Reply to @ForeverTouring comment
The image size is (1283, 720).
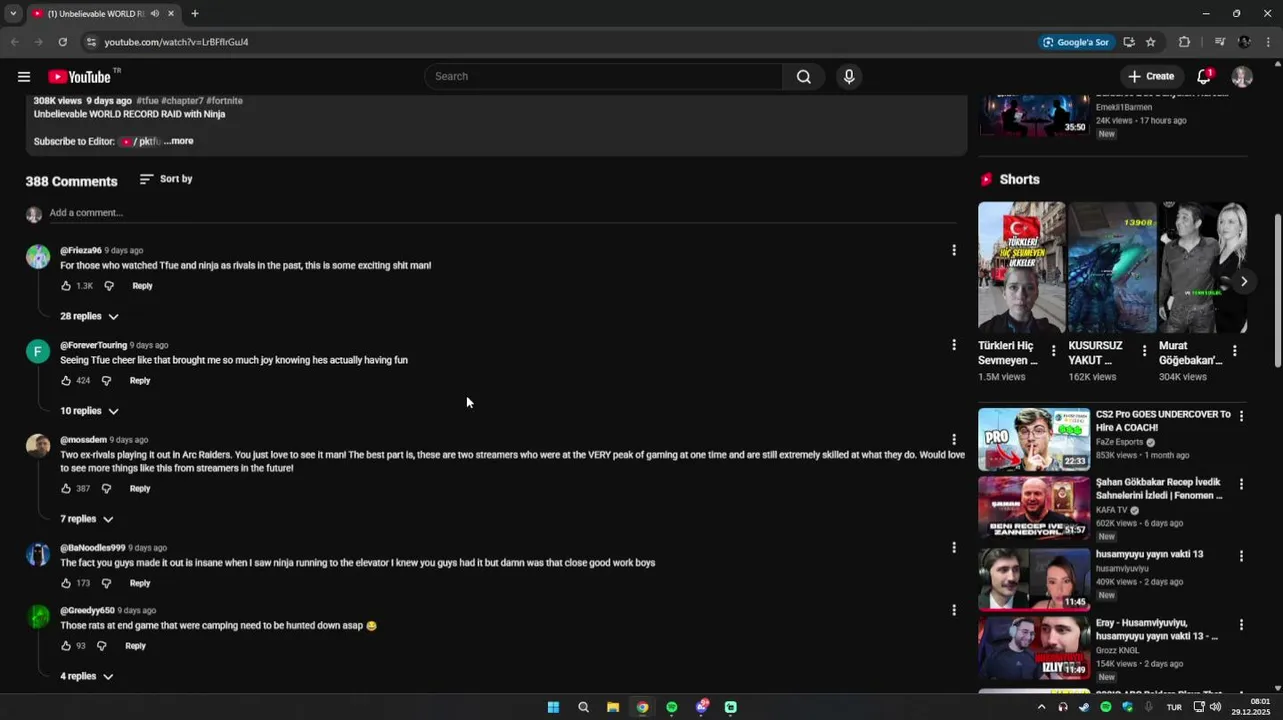[x=140, y=381]
